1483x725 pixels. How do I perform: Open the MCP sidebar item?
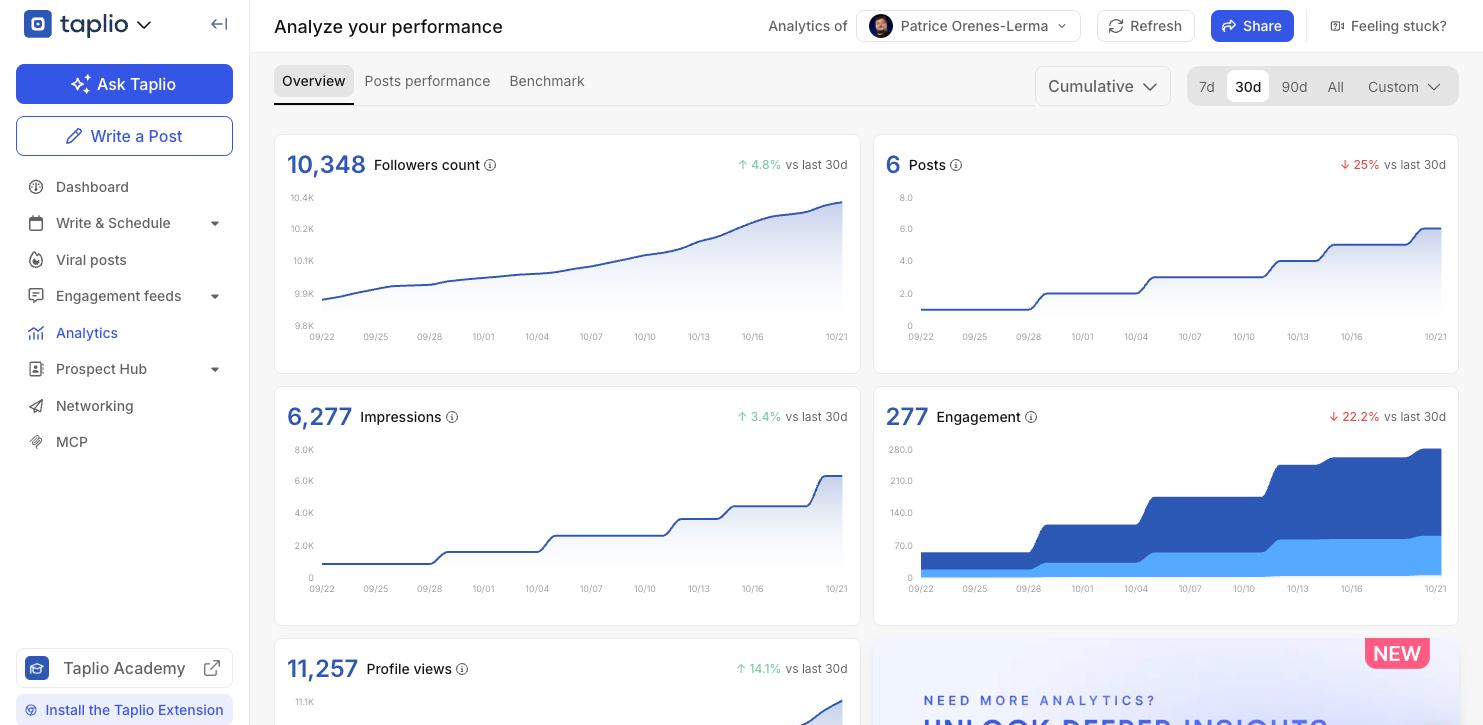72,442
